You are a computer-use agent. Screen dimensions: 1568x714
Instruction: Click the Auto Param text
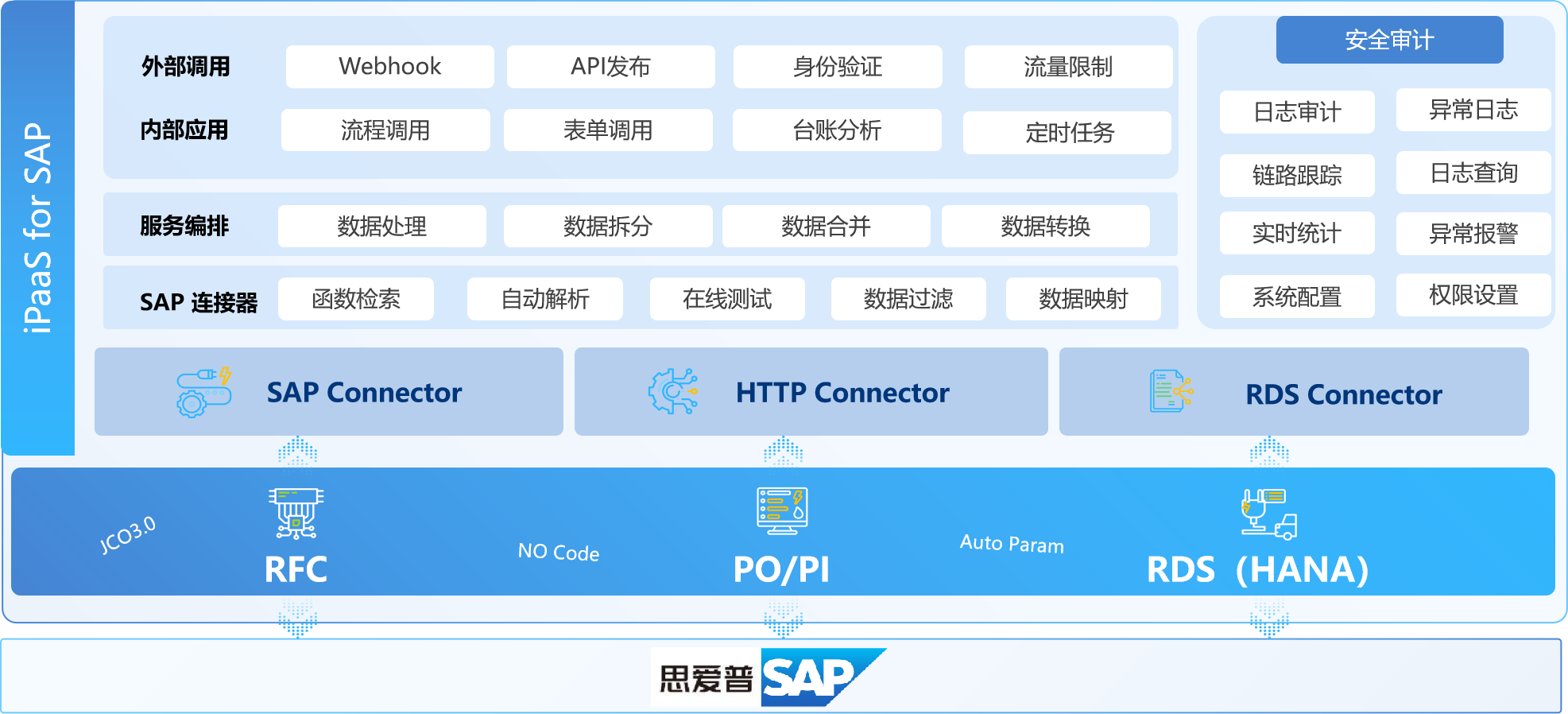pos(1012,544)
